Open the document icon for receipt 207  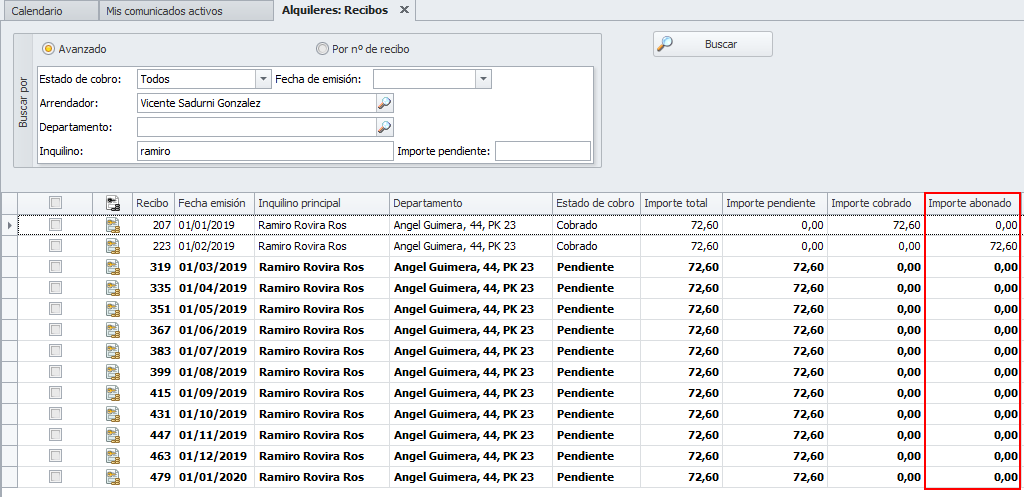click(113, 225)
